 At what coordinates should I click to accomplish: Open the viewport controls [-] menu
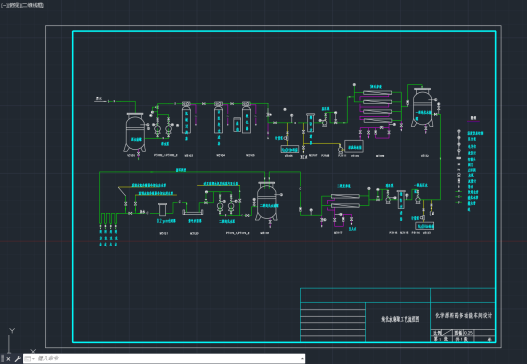(x=3, y=5)
